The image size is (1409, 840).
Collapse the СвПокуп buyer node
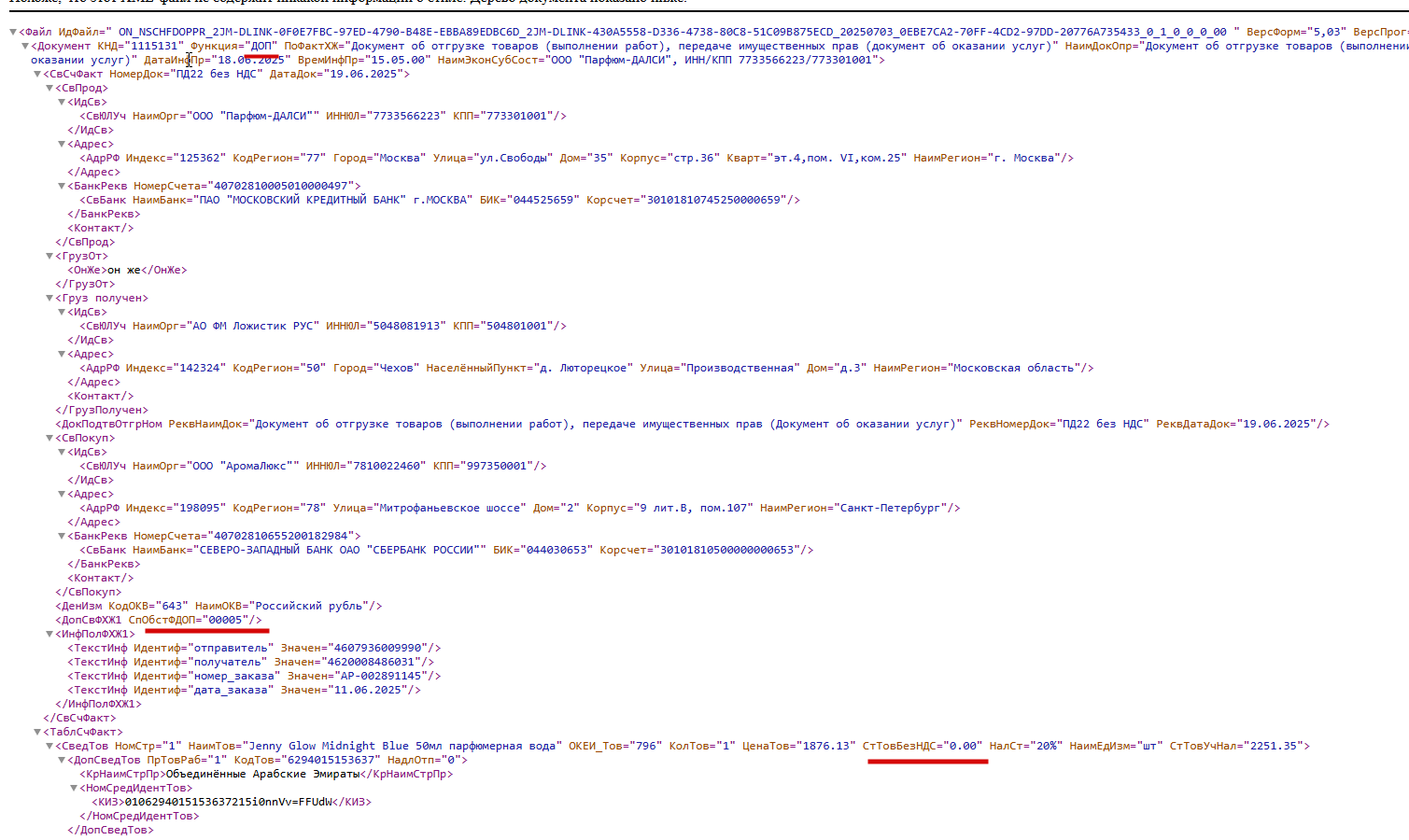coord(49,438)
